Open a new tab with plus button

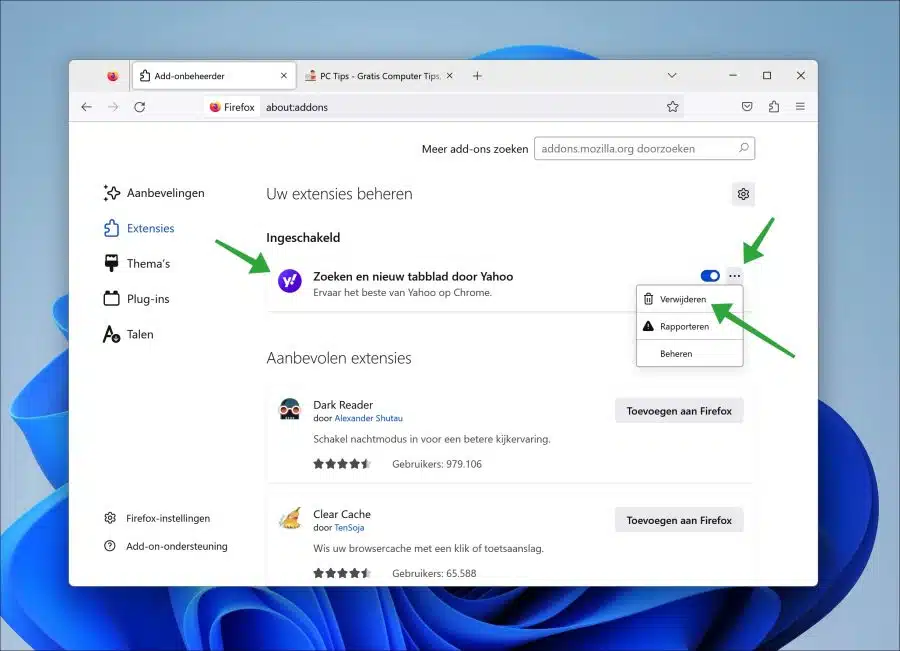coord(477,76)
